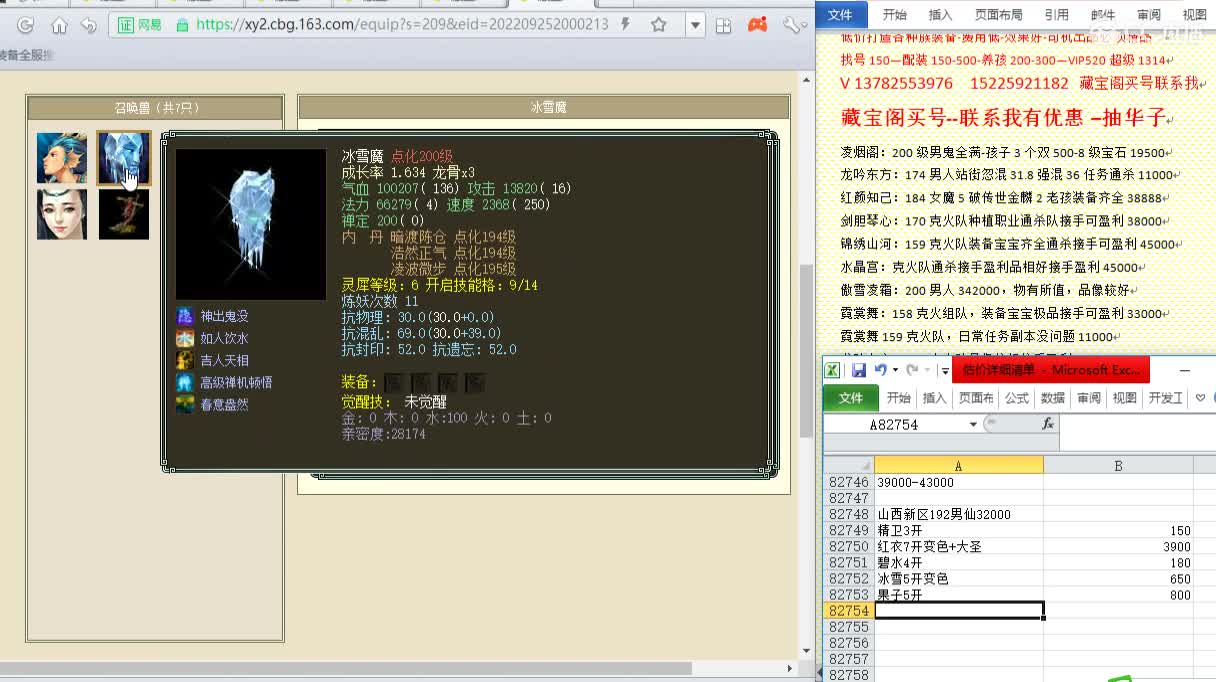Click the 高级禅机顿悟 skill icon
1216x682 pixels.
pyautogui.click(x=185, y=382)
